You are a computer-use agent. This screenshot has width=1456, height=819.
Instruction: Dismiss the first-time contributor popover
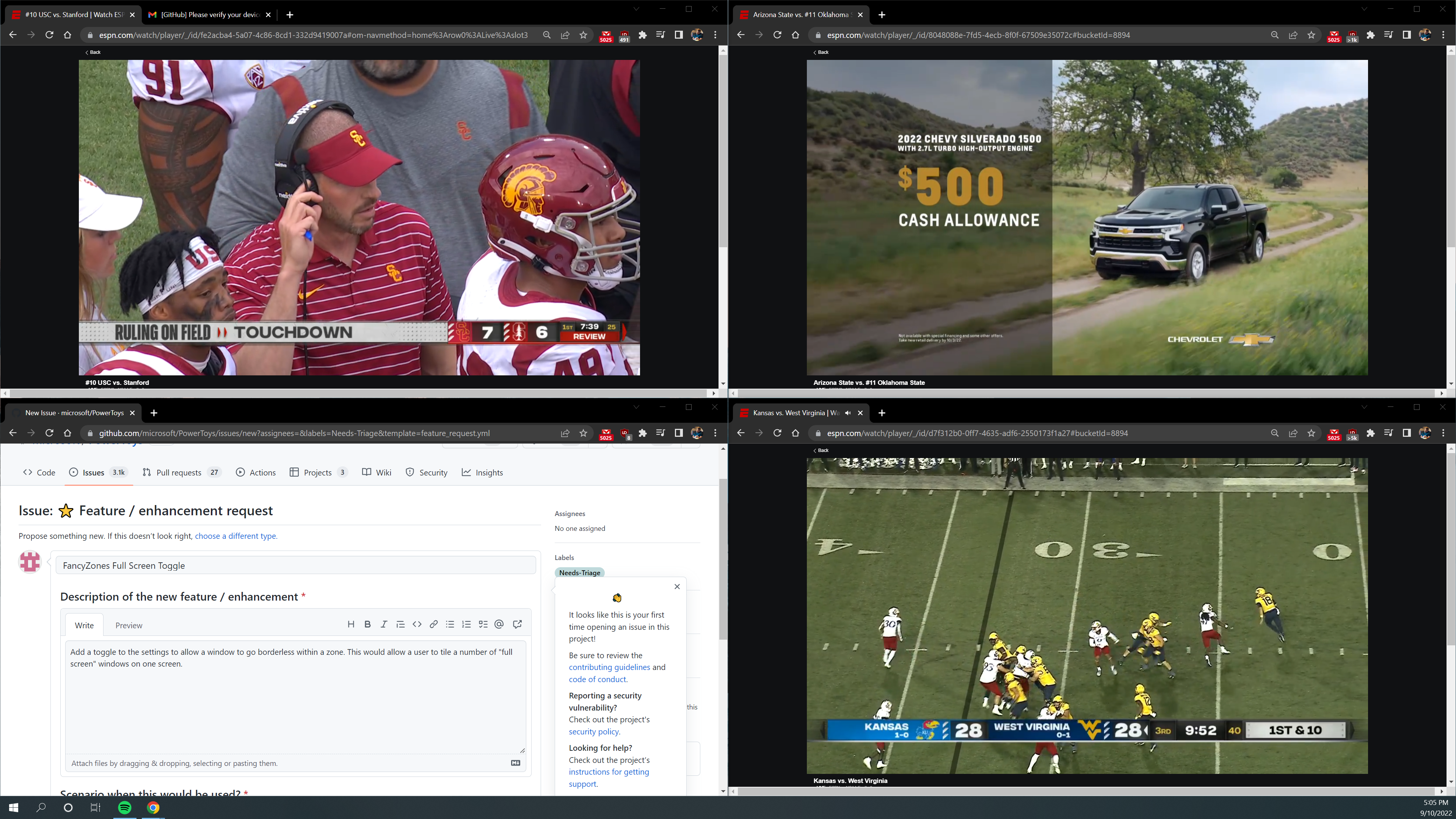pyautogui.click(x=677, y=587)
